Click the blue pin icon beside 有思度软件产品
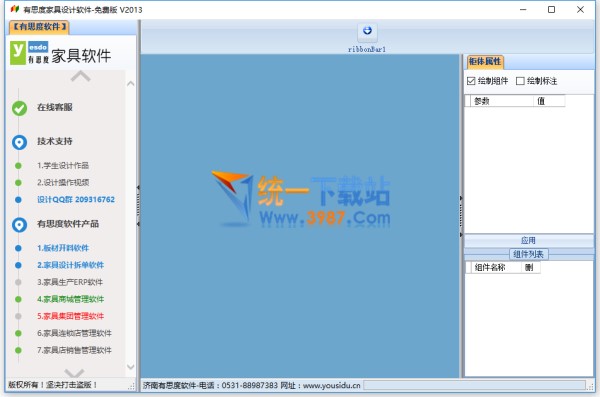The width and height of the screenshot is (600, 397). 20,225
